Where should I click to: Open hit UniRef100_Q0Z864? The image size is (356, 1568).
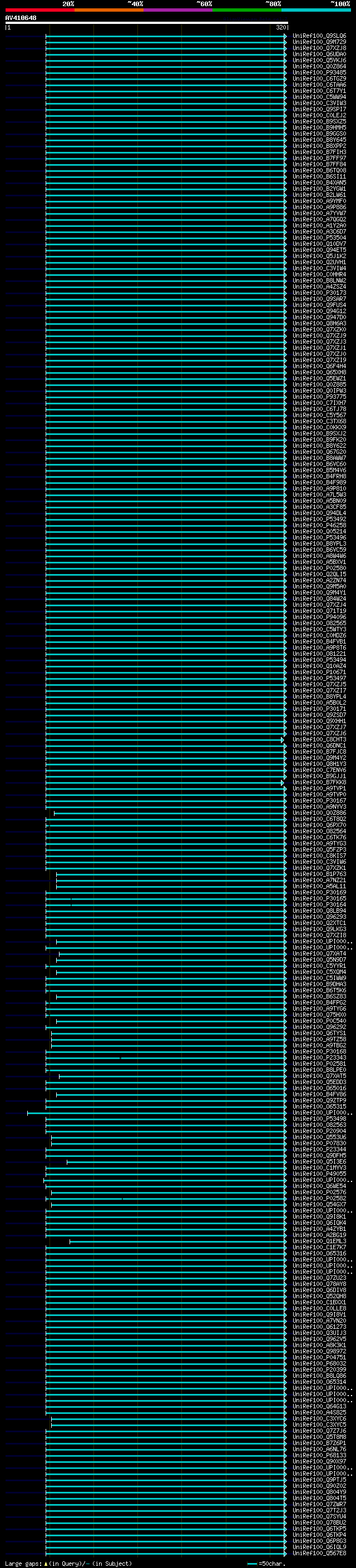pos(319,67)
